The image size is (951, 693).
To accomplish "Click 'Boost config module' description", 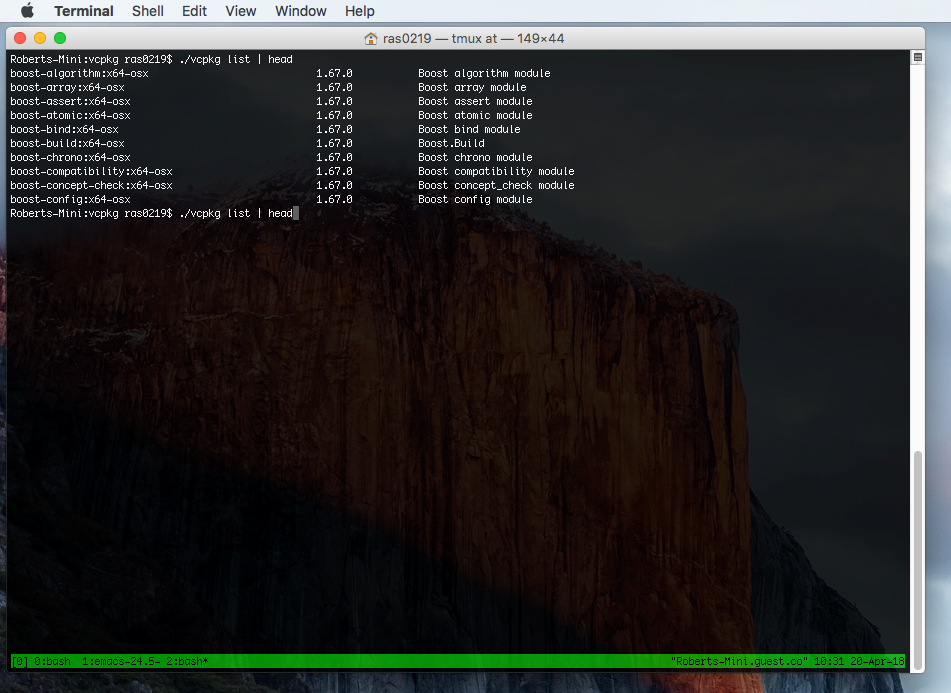I will click(475, 199).
